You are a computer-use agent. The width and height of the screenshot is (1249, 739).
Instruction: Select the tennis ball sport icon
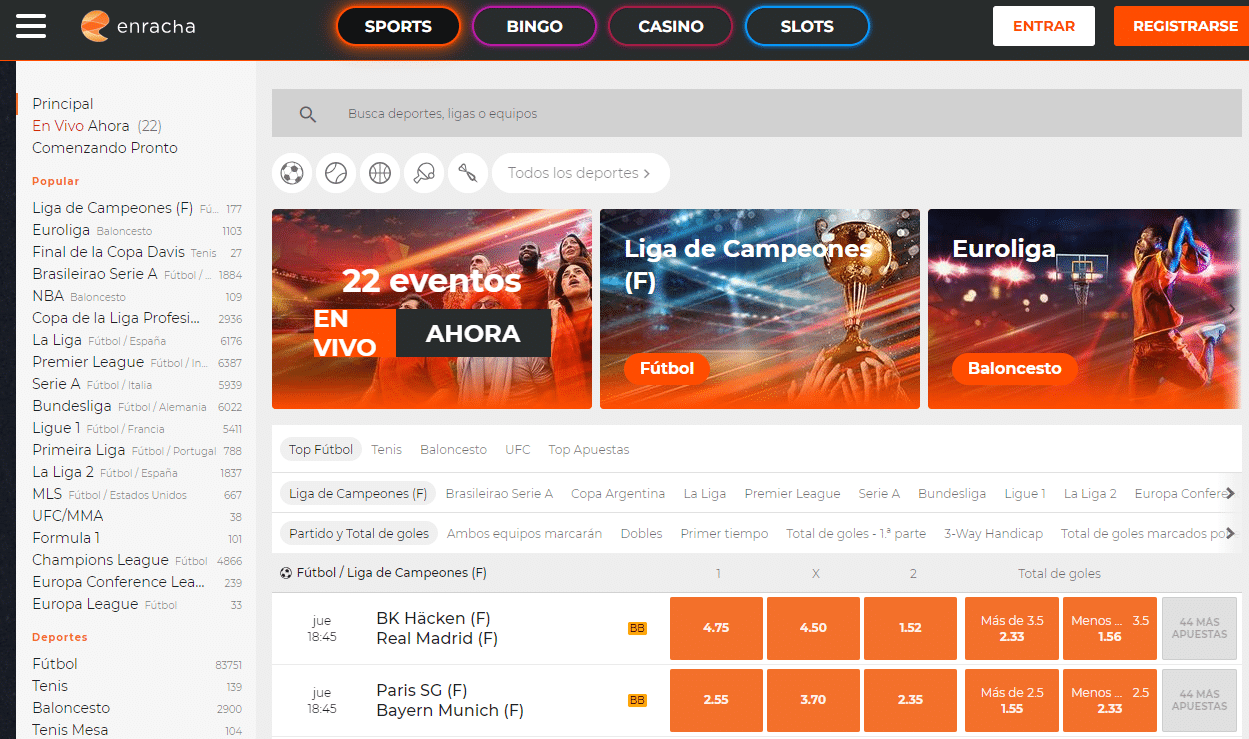tap(335, 173)
